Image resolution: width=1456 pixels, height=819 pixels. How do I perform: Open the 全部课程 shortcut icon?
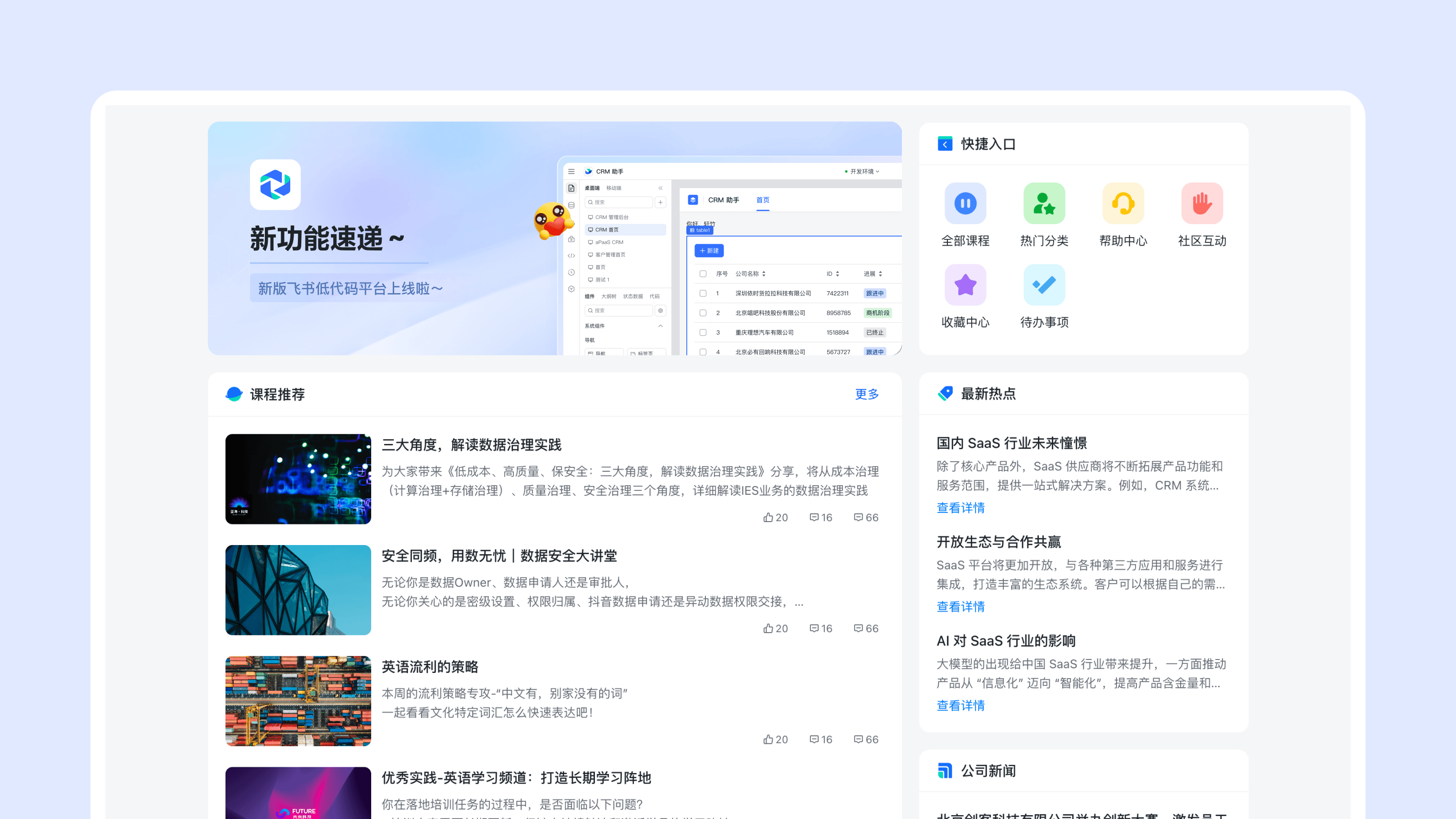966,203
